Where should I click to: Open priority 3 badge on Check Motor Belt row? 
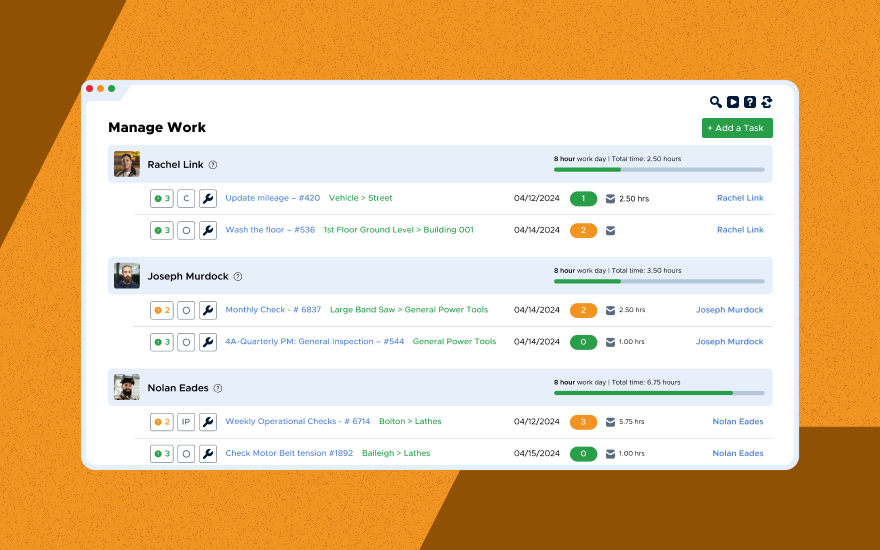tap(162, 454)
